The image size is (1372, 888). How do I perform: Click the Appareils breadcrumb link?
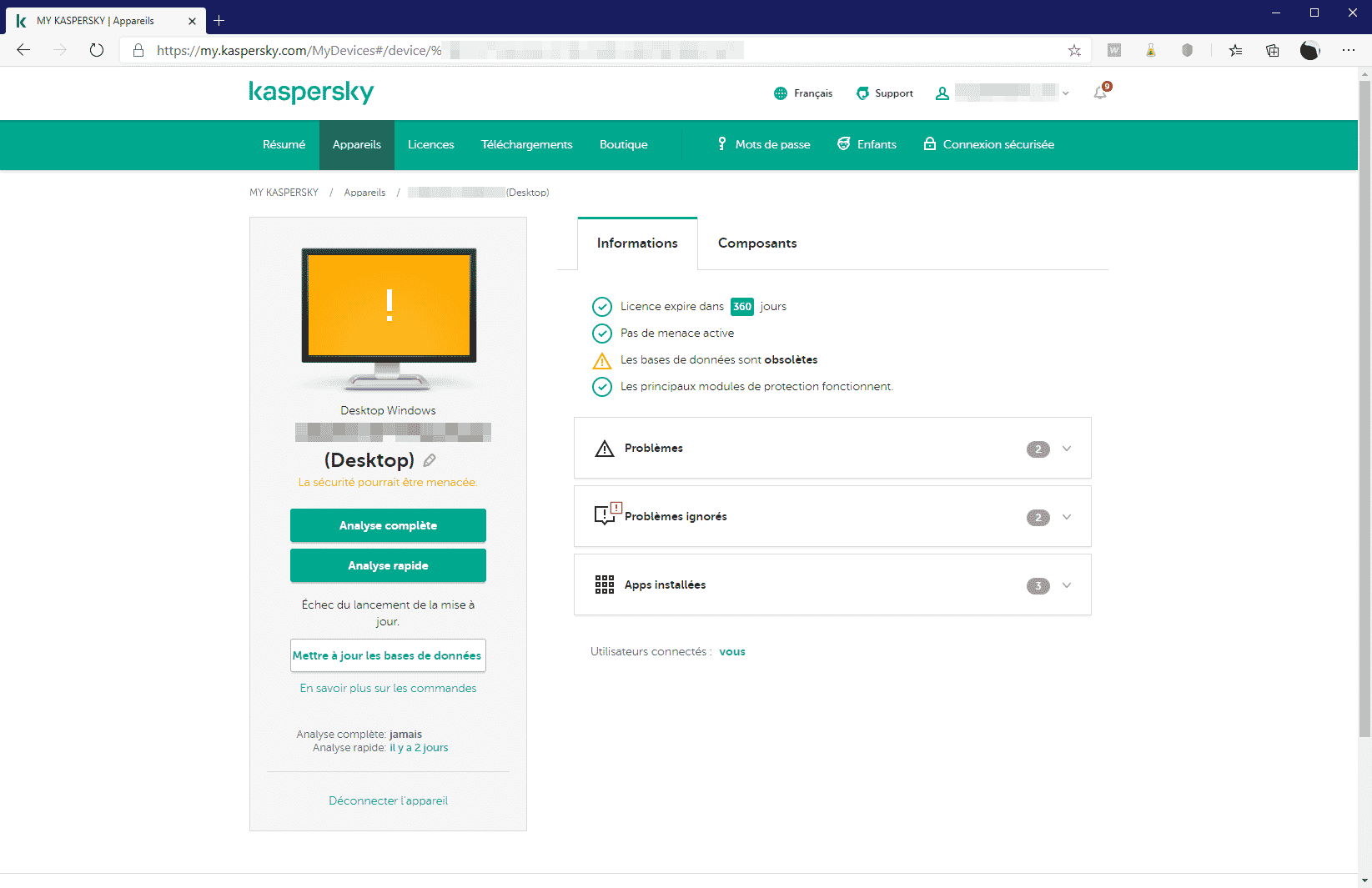click(x=364, y=193)
